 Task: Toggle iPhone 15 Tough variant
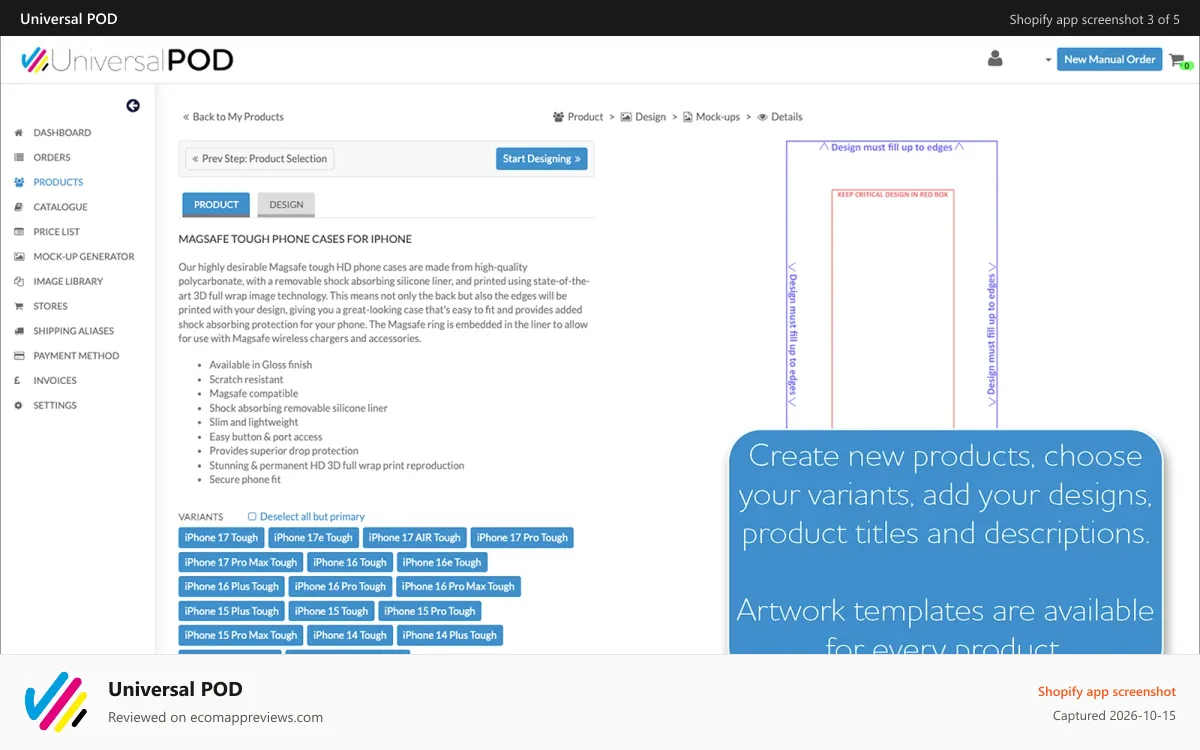(x=332, y=611)
